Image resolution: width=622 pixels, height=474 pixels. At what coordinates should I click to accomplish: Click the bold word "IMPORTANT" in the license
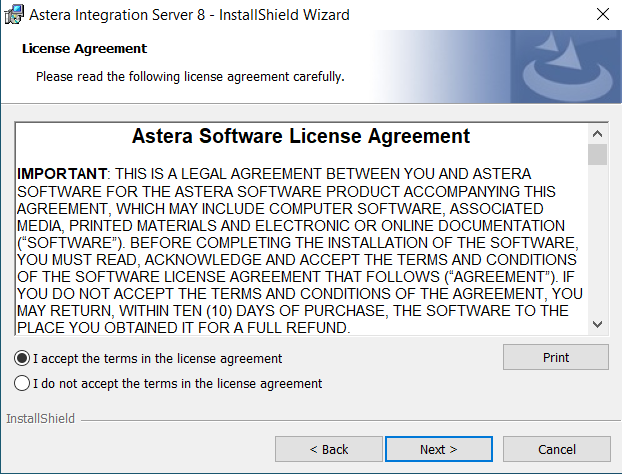62,174
